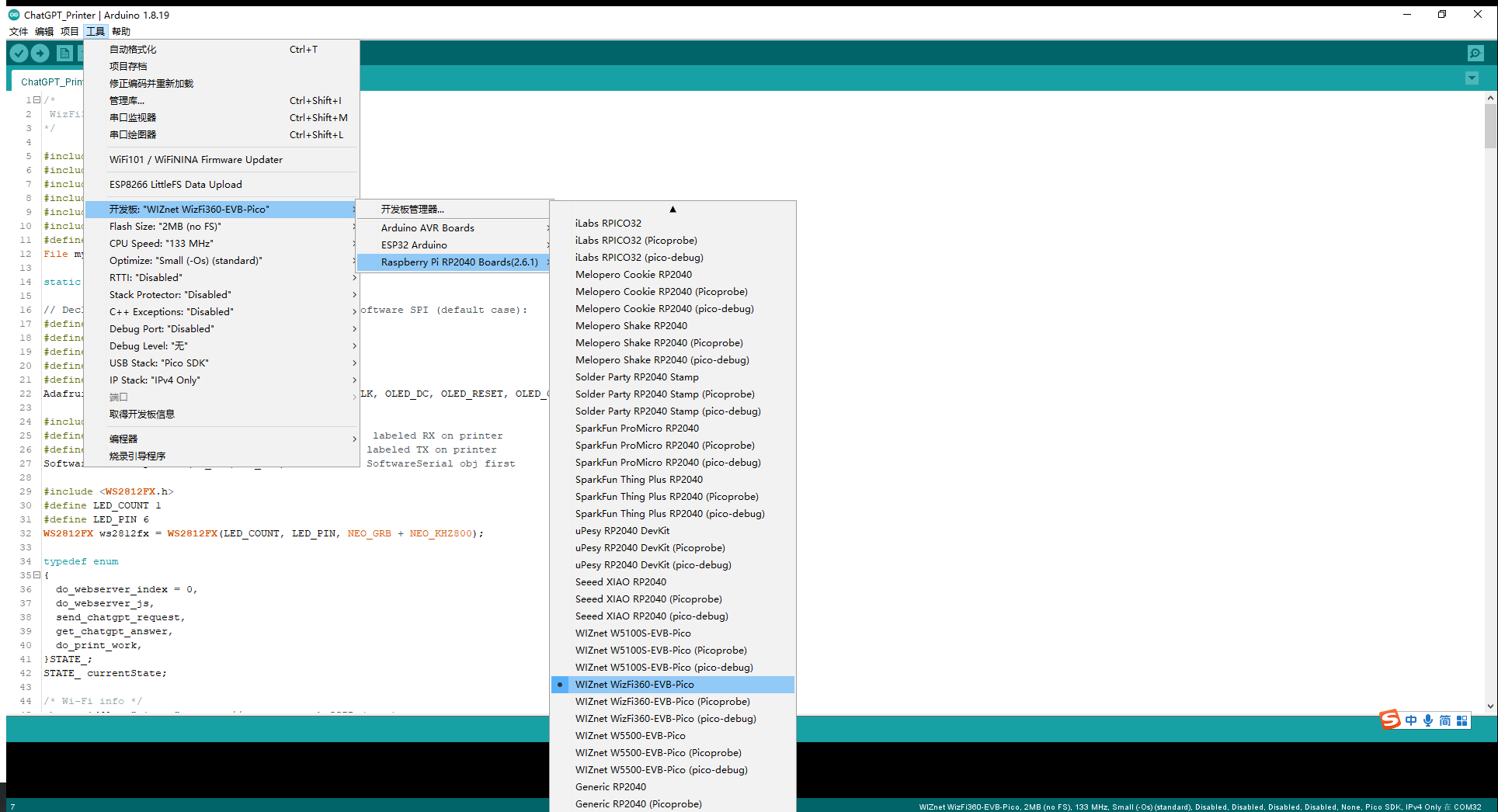Click the Upload arrow toolbar button
This screenshot has width=1498, height=812.
[40, 53]
